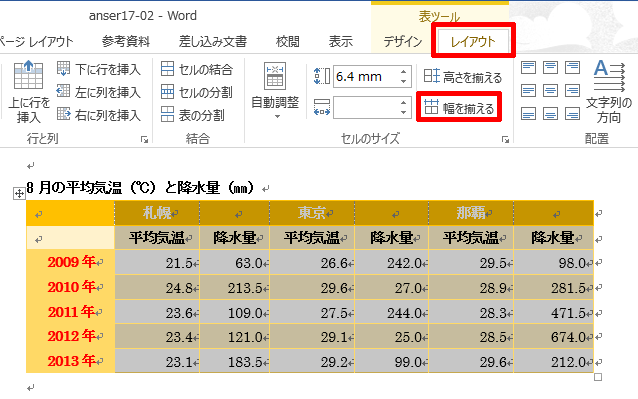This screenshot has width=638, height=399.
Task: Click the 2010 年 row label
Action: (x=71, y=287)
